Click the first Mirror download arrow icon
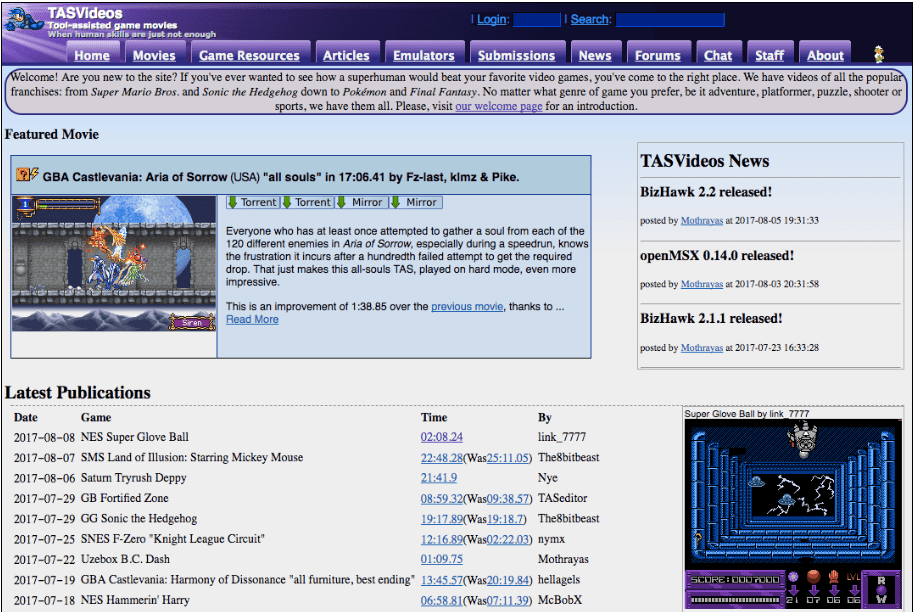This screenshot has height=612, width=913. pyautogui.click(x=339, y=201)
